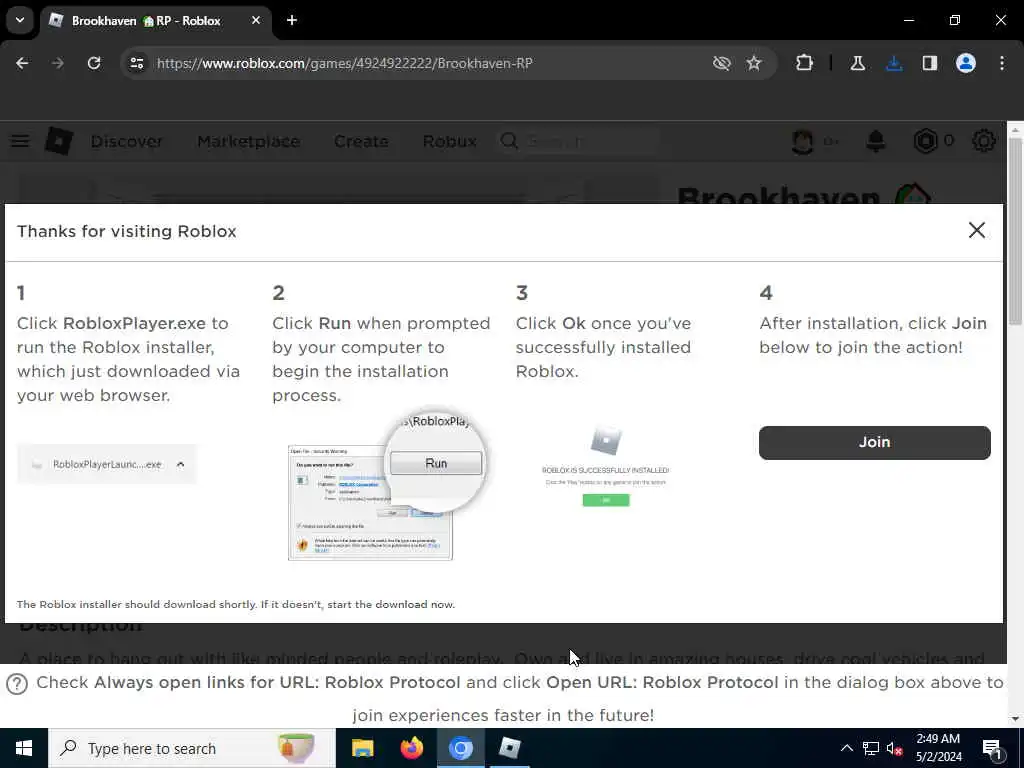Screen dimensions: 1024x768
Task: Open Chrome three-dot menu
Action: point(1002,63)
